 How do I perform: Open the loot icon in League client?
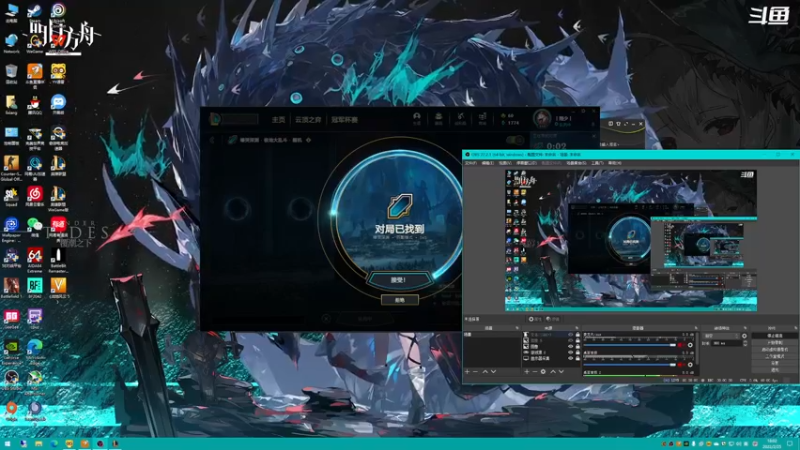click(460, 119)
